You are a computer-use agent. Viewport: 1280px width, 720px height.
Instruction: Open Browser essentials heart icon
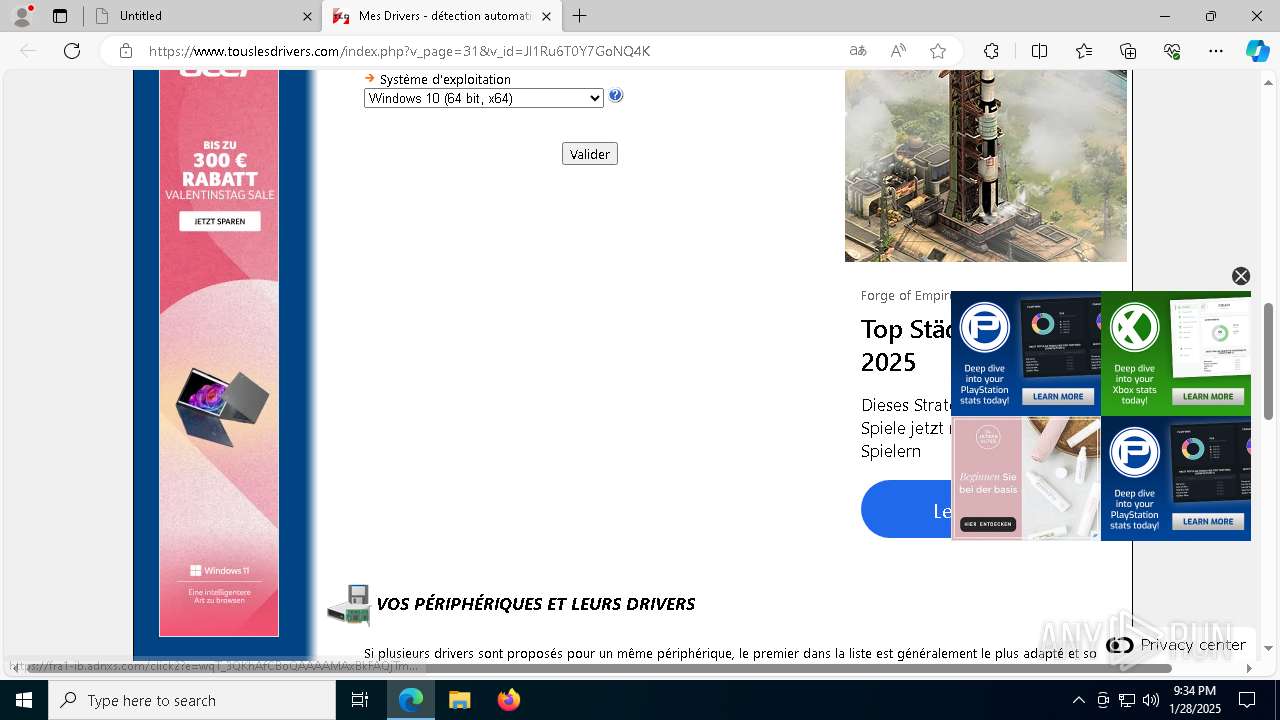click(1172, 51)
